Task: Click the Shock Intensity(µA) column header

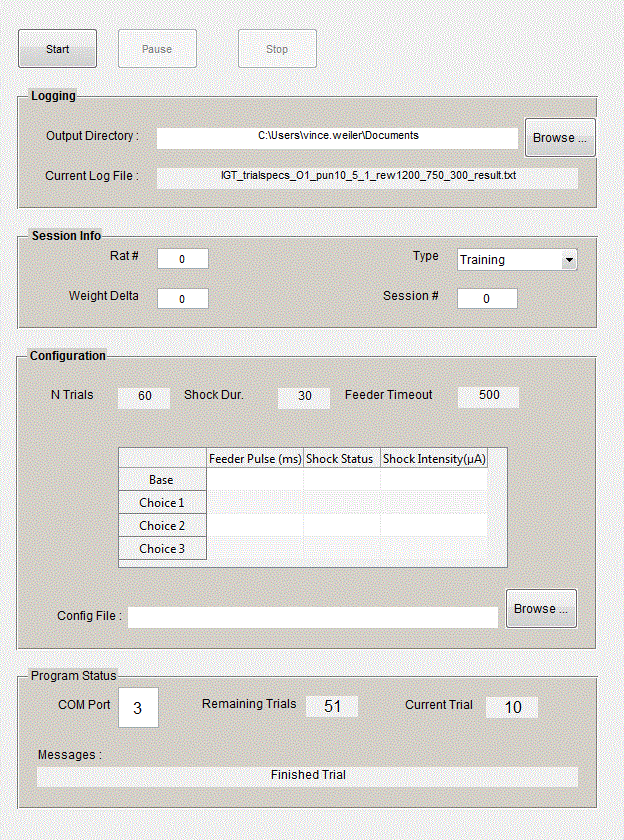Action: [x=434, y=459]
